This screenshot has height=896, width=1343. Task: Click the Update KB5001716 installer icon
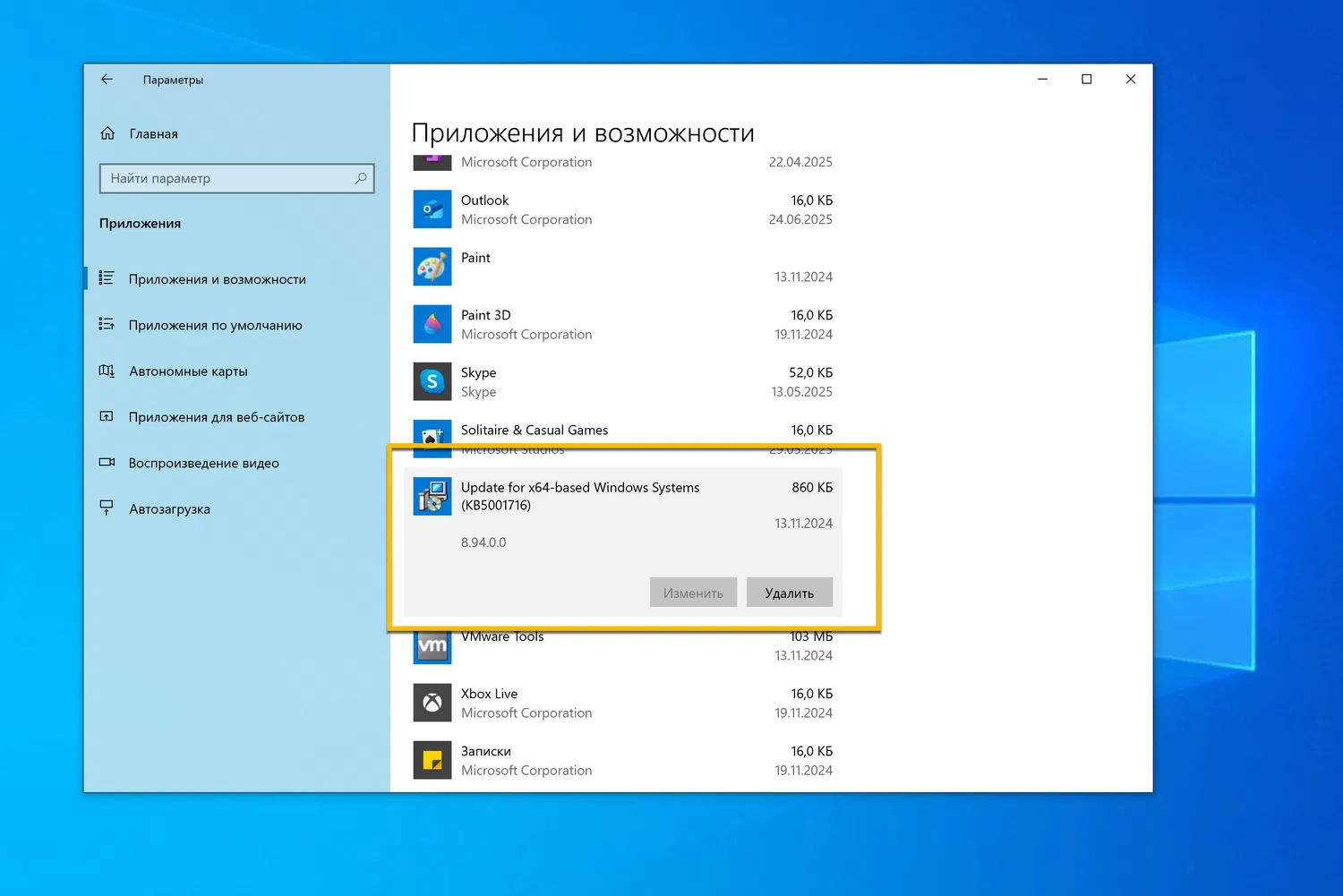(432, 496)
